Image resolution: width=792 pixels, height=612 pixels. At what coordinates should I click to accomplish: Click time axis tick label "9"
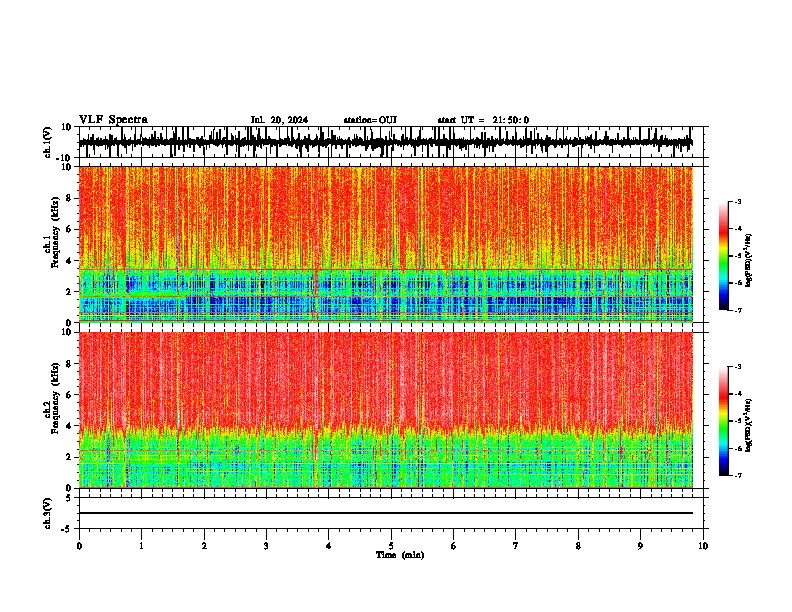tap(640, 545)
